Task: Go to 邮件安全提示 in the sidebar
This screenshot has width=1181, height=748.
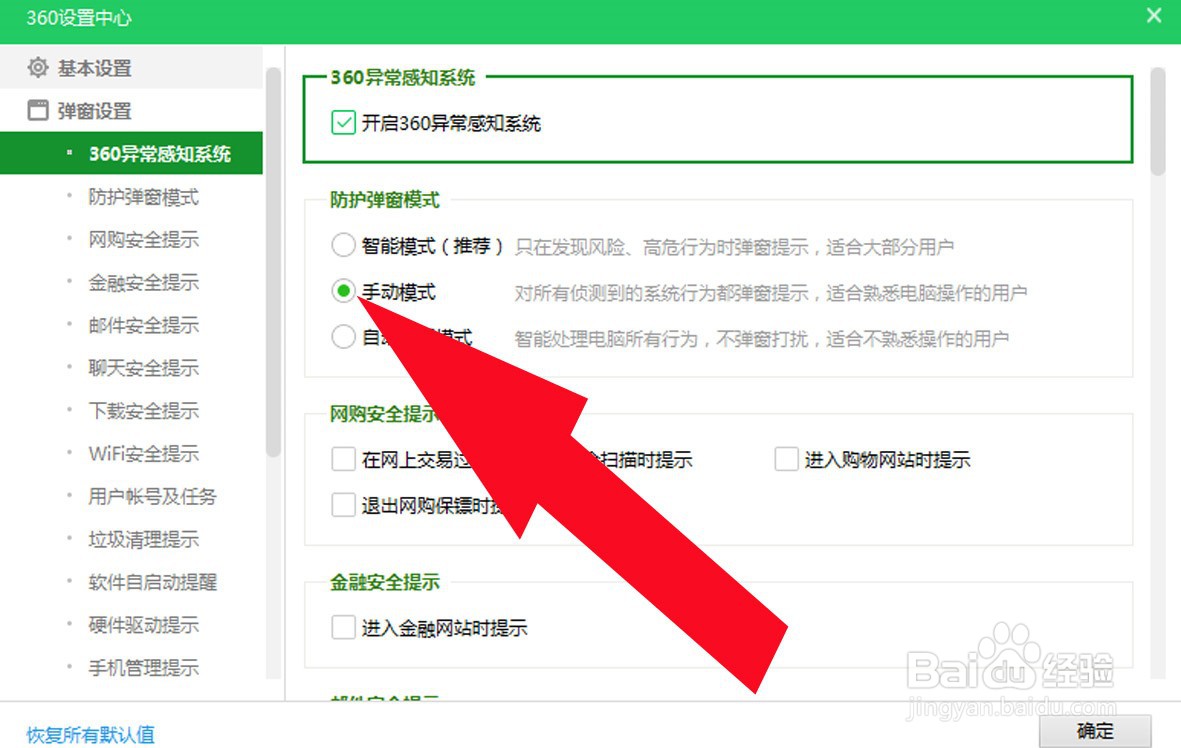Action: click(143, 325)
